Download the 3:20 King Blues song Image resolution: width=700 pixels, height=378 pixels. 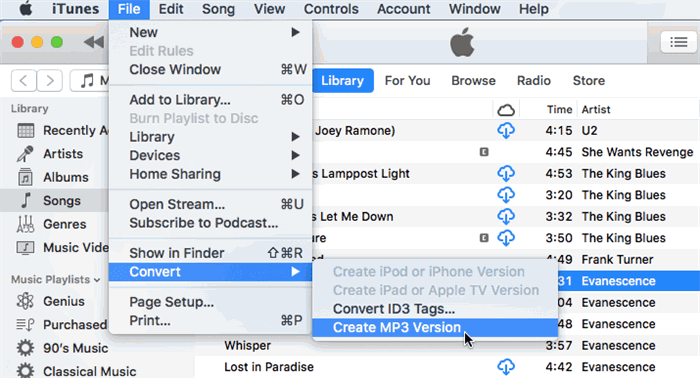[x=506, y=195]
